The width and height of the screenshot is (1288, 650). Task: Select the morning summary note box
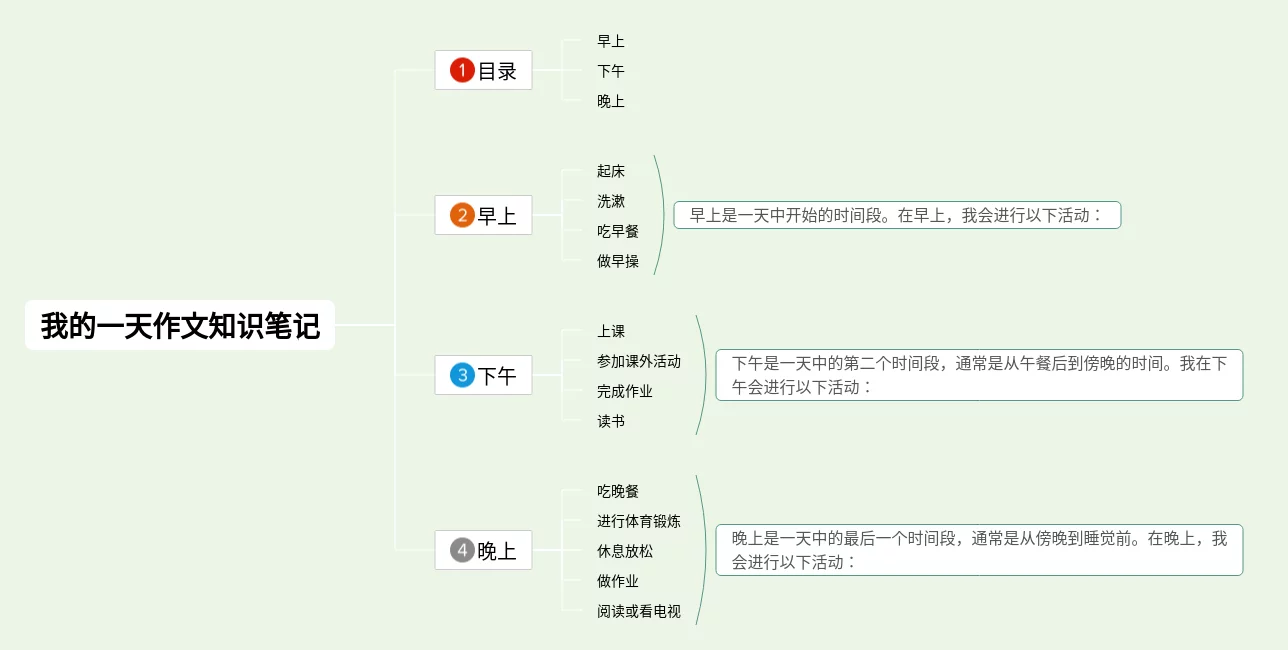[x=897, y=215]
